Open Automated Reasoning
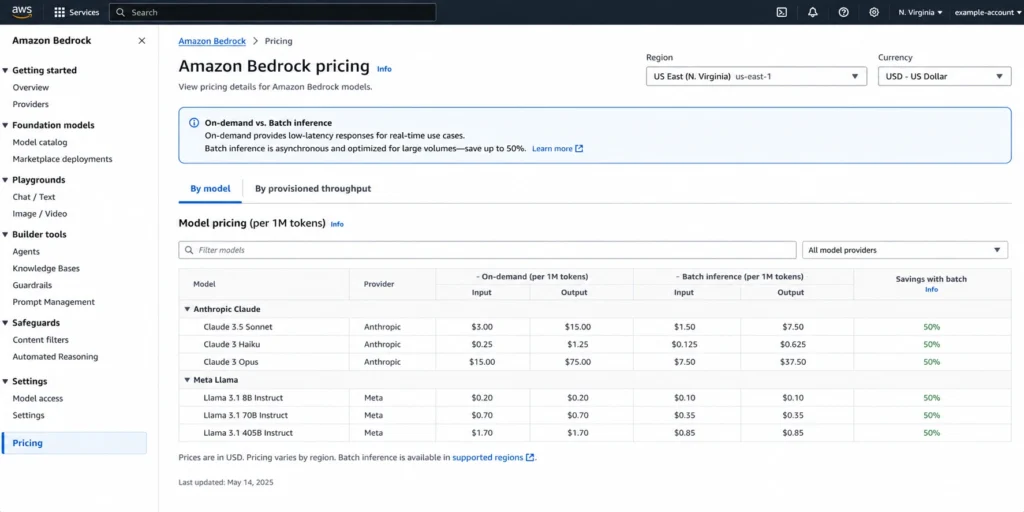The image size is (1024, 512). 56,357
